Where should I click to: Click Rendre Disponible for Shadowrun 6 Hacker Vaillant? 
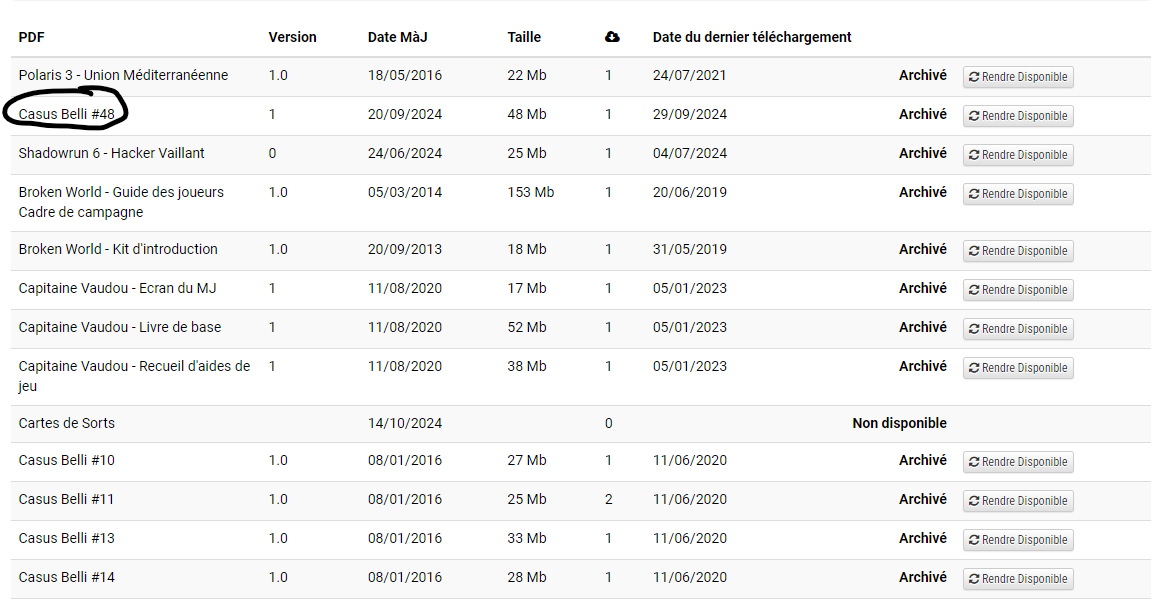tap(1018, 155)
